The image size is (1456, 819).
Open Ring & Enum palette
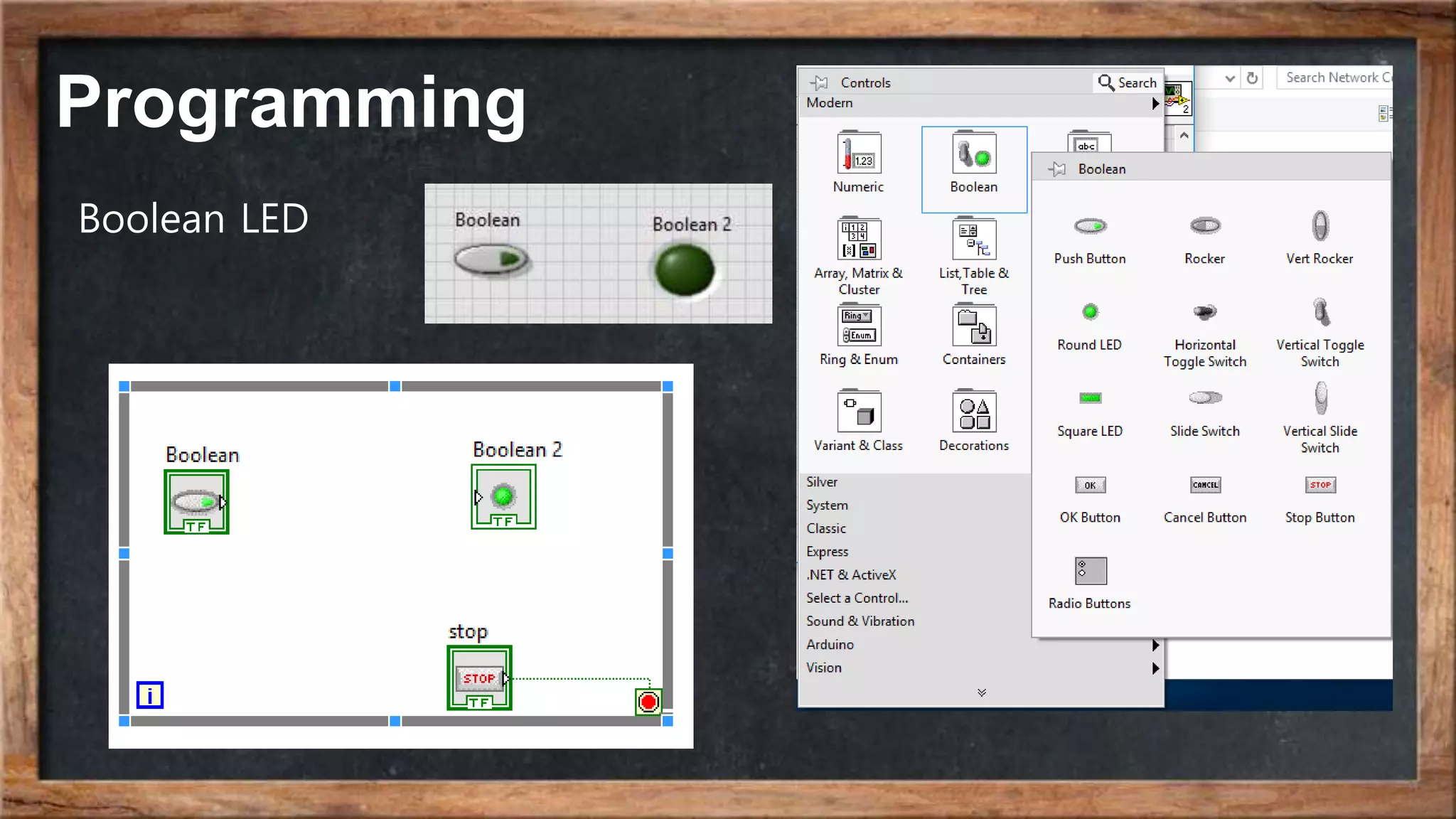858,336
